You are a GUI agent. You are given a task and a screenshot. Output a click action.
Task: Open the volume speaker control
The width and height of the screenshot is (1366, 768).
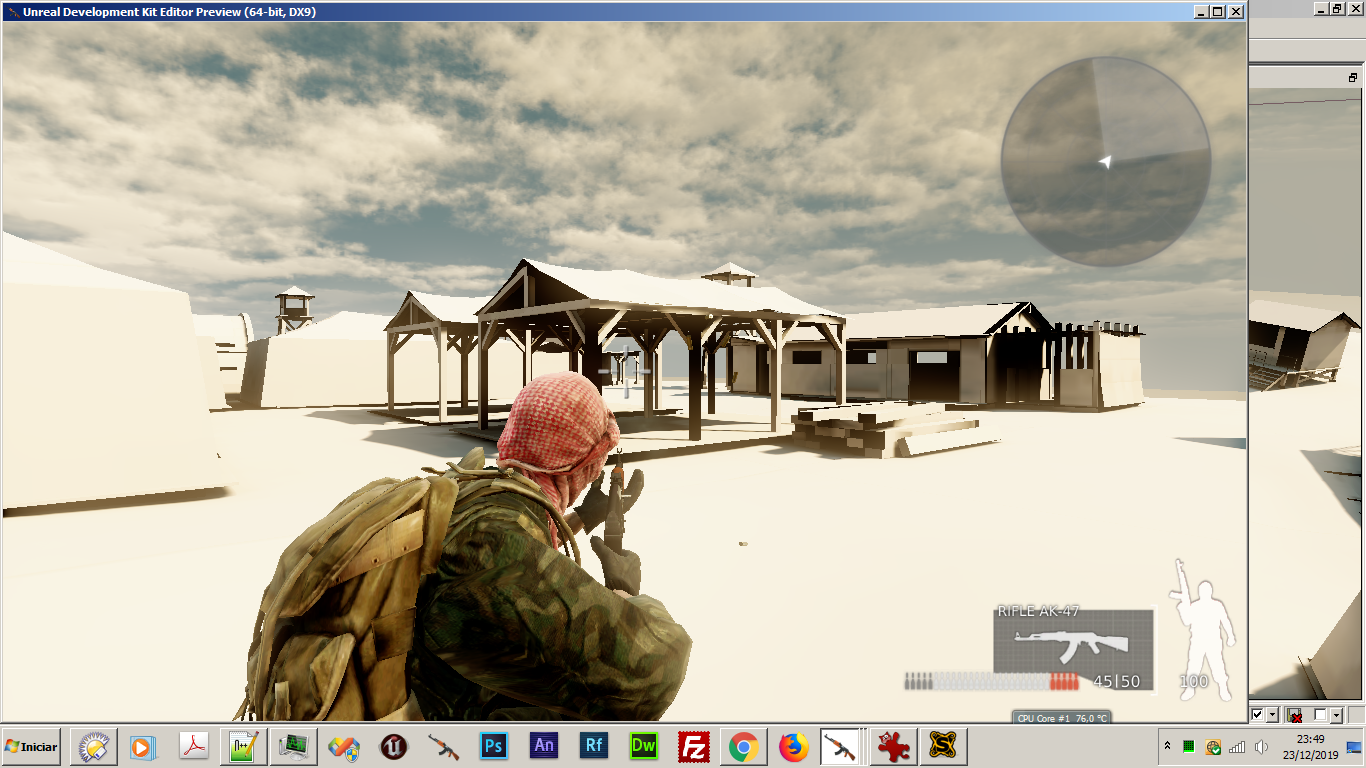1262,747
